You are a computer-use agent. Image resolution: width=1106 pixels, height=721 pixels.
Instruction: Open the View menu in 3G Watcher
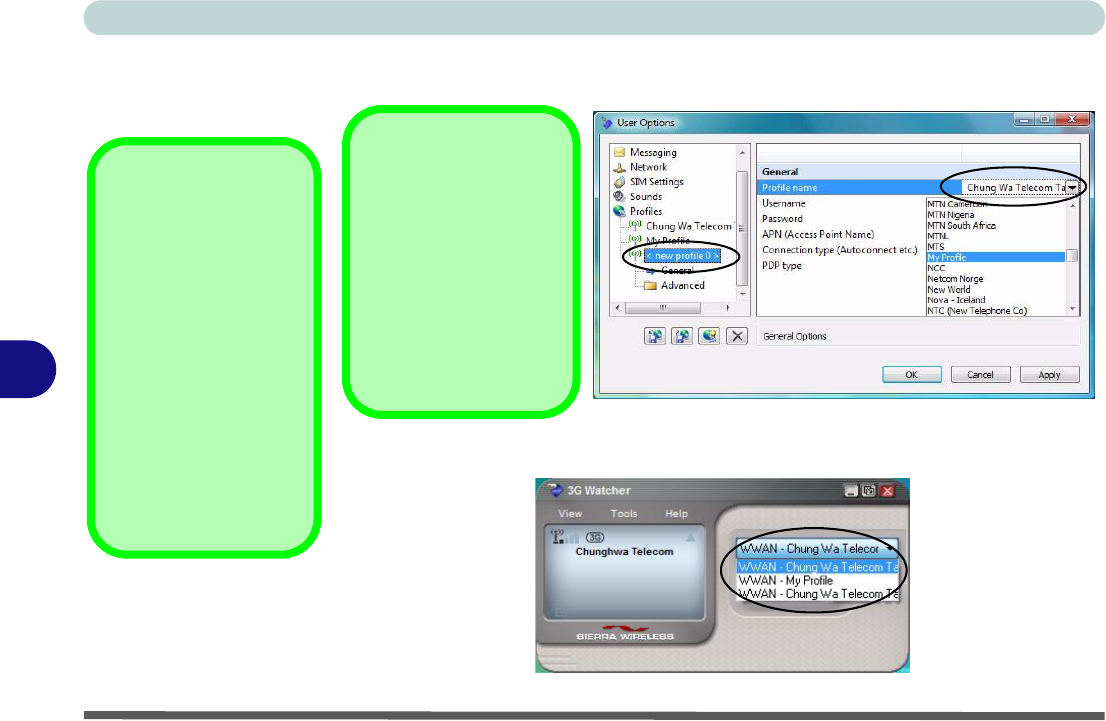click(x=570, y=514)
